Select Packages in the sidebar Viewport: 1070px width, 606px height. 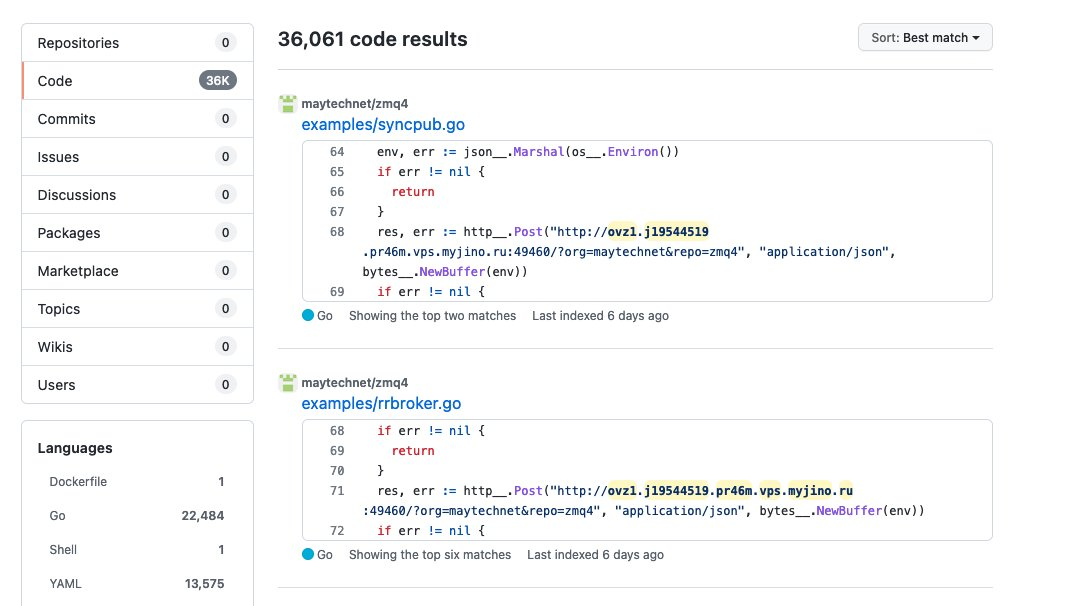[x=69, y=233]
